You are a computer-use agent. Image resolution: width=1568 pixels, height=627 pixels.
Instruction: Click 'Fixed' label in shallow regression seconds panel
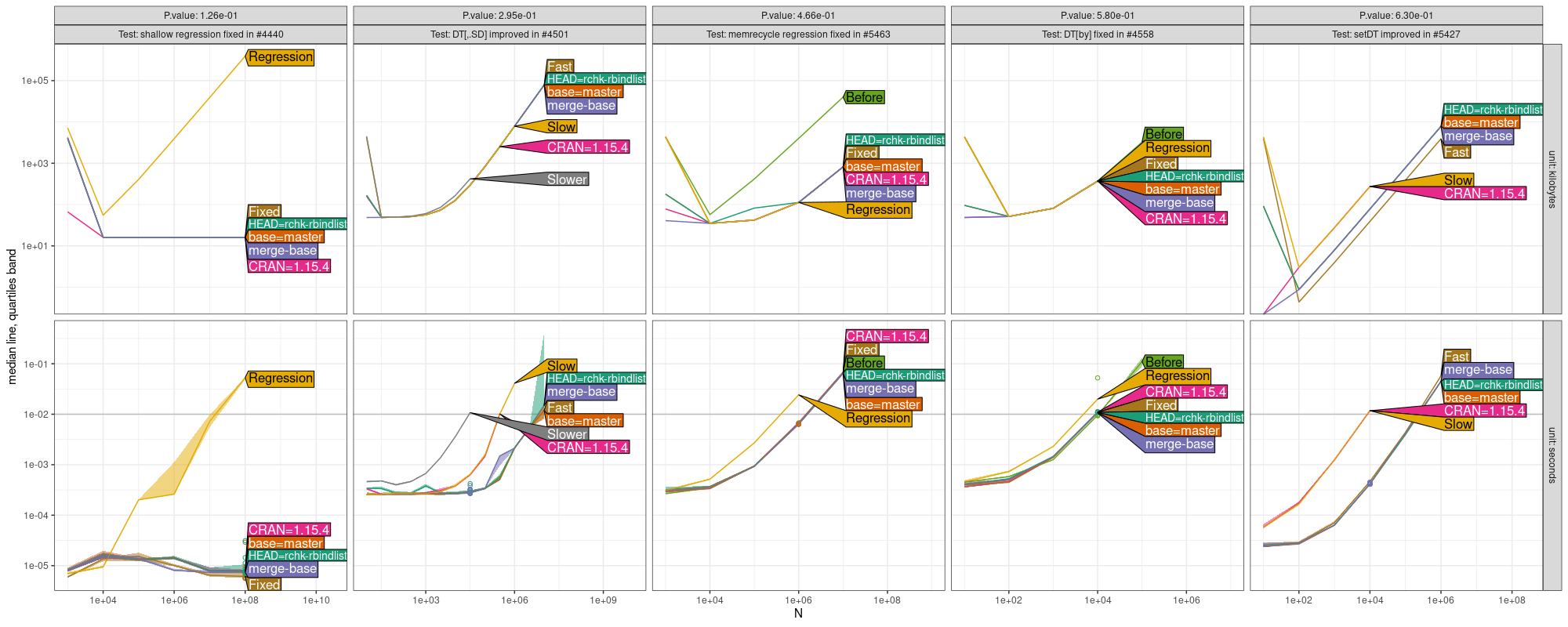(264, 585)
